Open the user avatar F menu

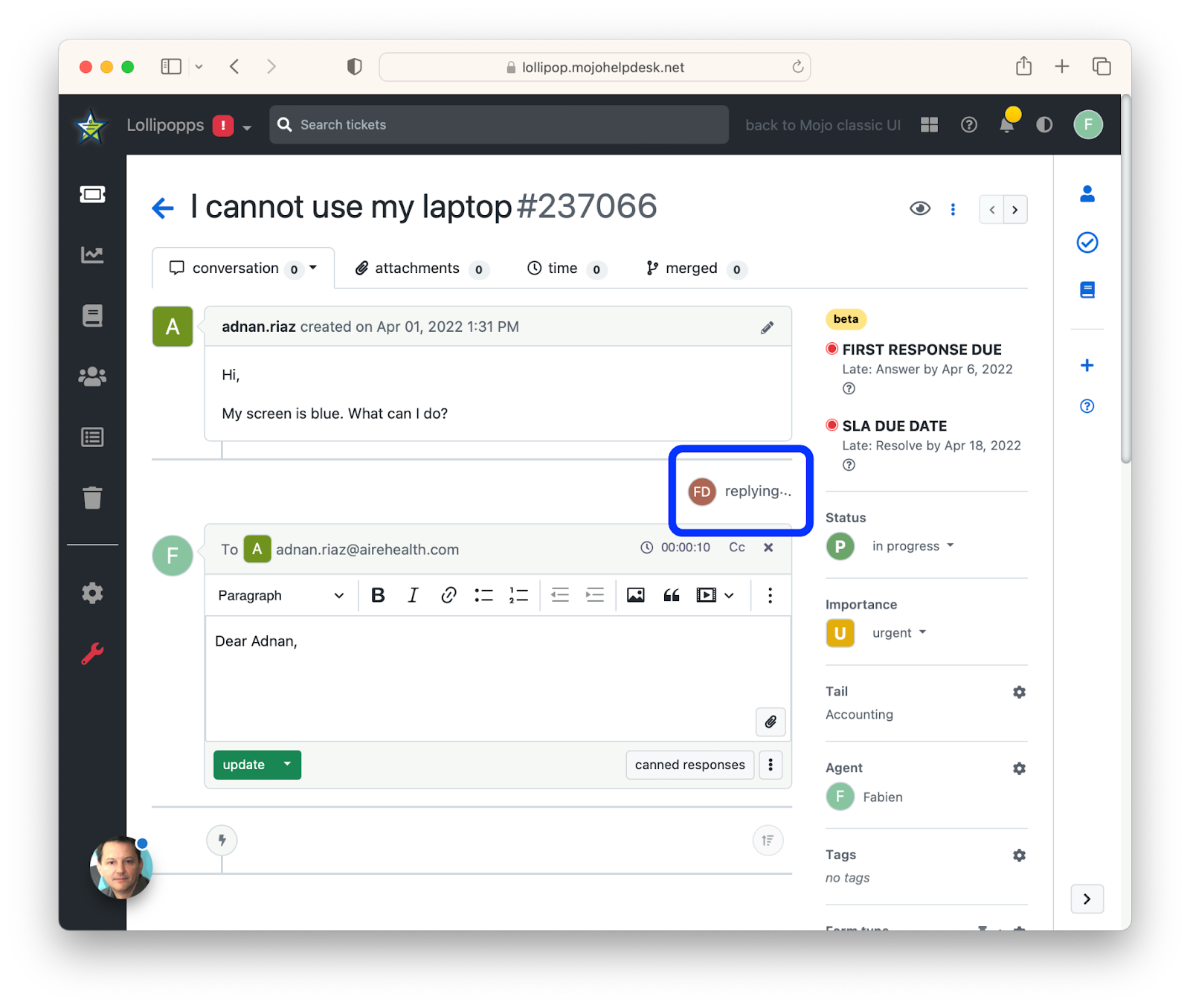1088,124
